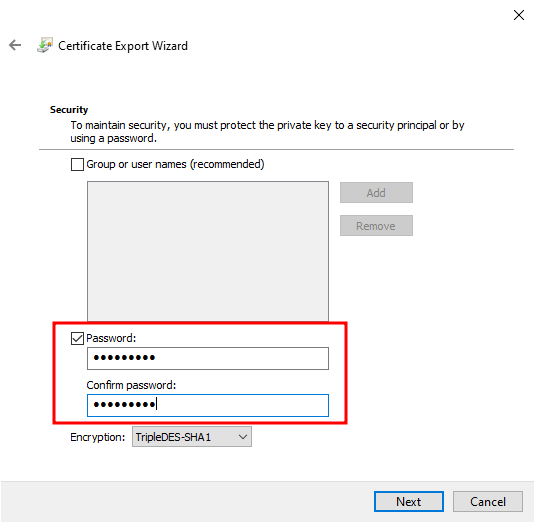Focus the Password input field
The height and width of the screenshot is (523, 535).
[208, 359]
